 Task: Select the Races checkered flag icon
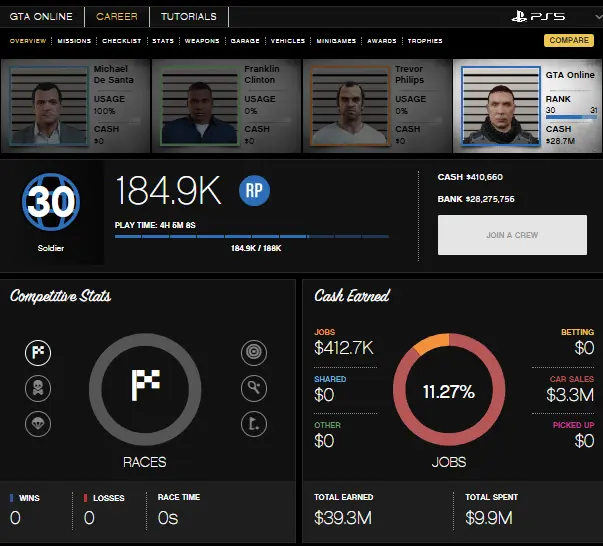[39, 352]
